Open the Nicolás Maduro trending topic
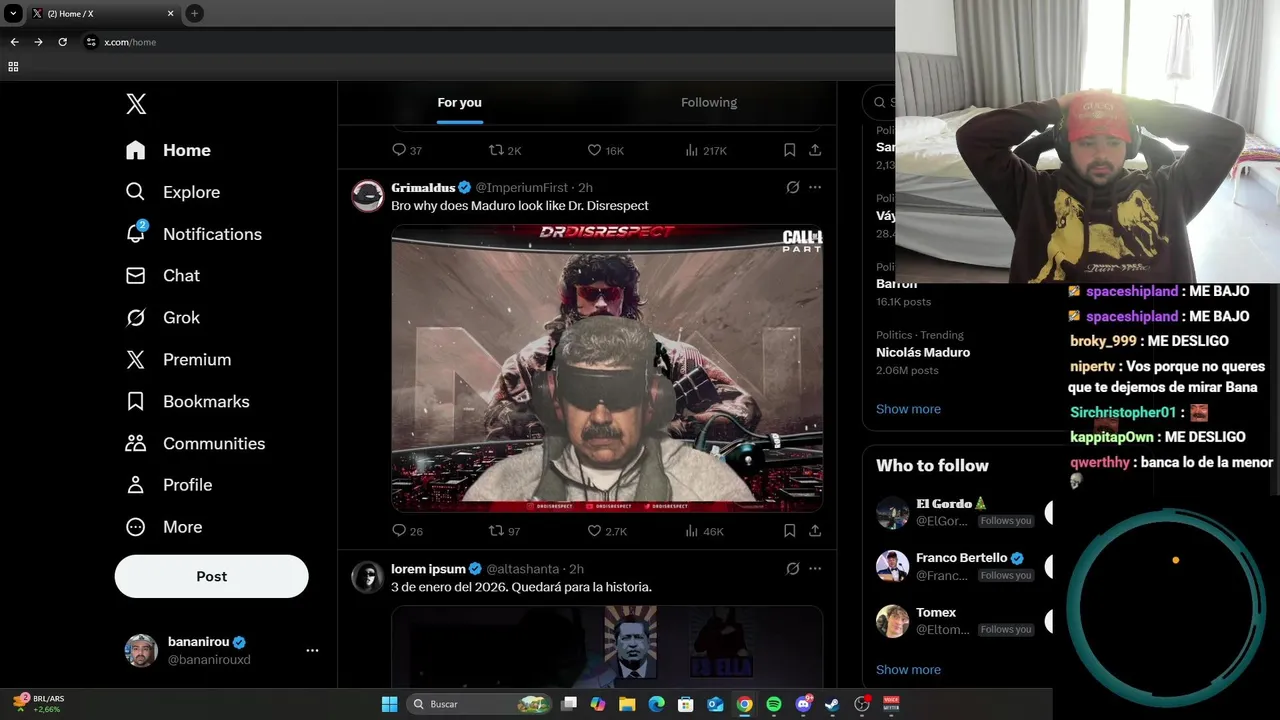The height and width of the screenshot is (720, 1280). [923, 352]
